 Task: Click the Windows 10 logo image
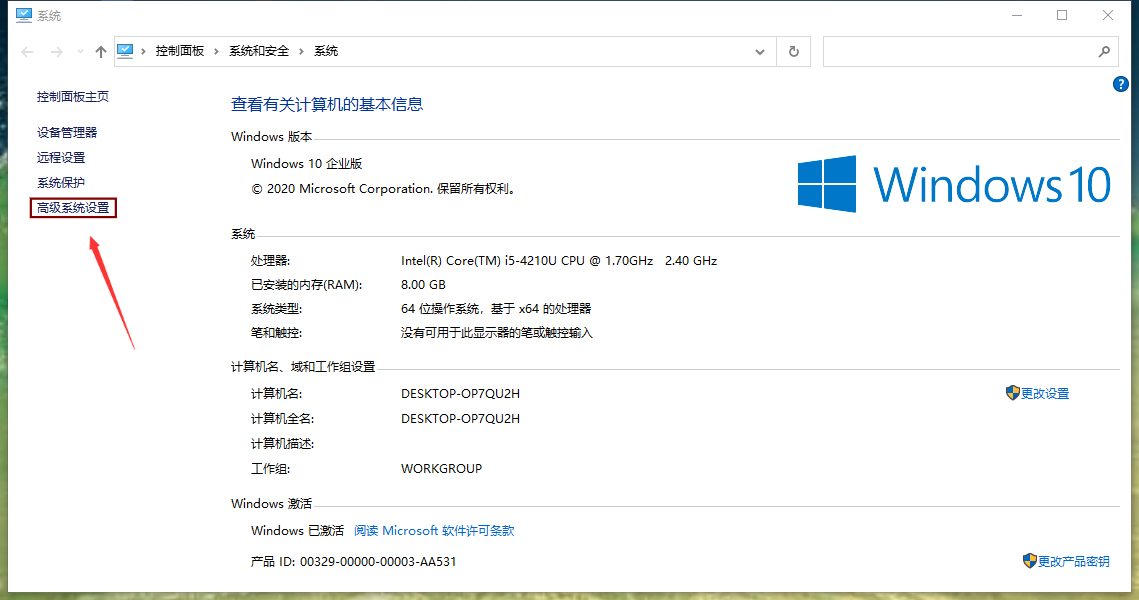tap(954, 184)
